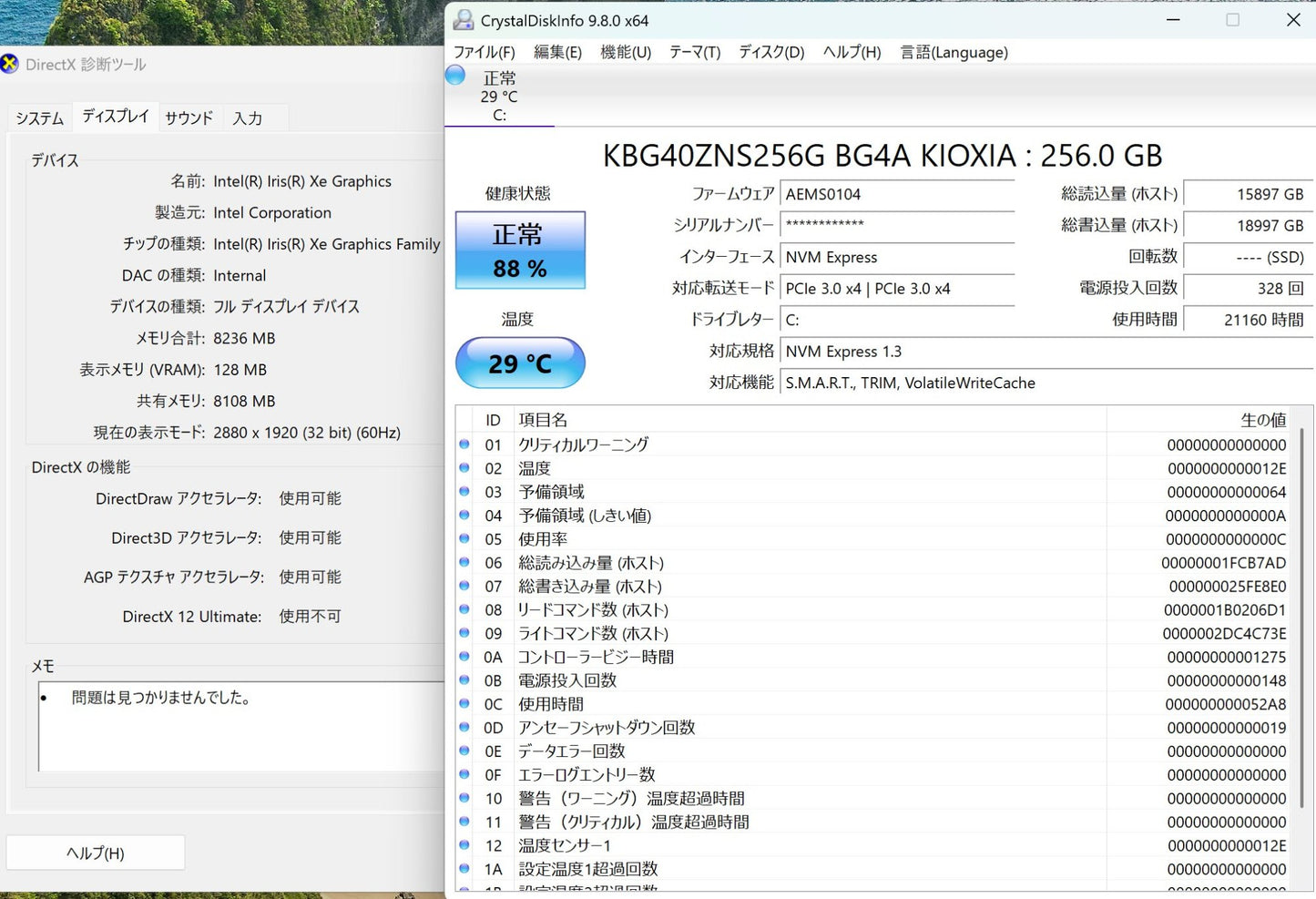Viewport: 1316px width, 899px height.
Task: Click the 対応規格 field NVM Express 1.3
Action: (1046, 352)
